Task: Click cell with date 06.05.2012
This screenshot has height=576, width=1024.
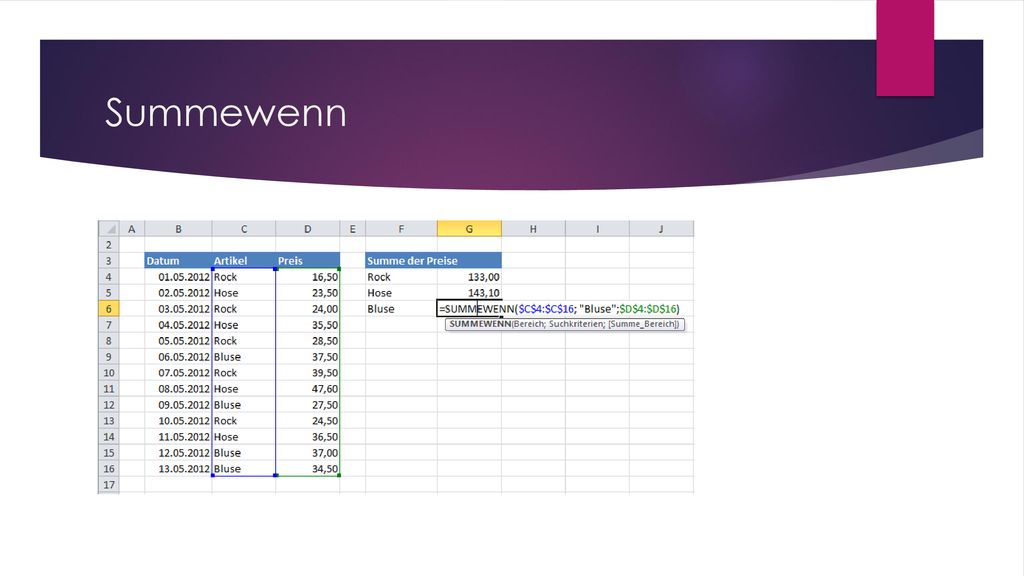Action: [x=178, y=357]
